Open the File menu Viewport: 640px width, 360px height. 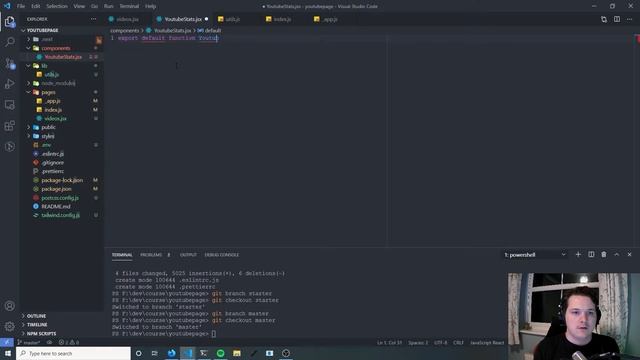(x=21, y=6)
